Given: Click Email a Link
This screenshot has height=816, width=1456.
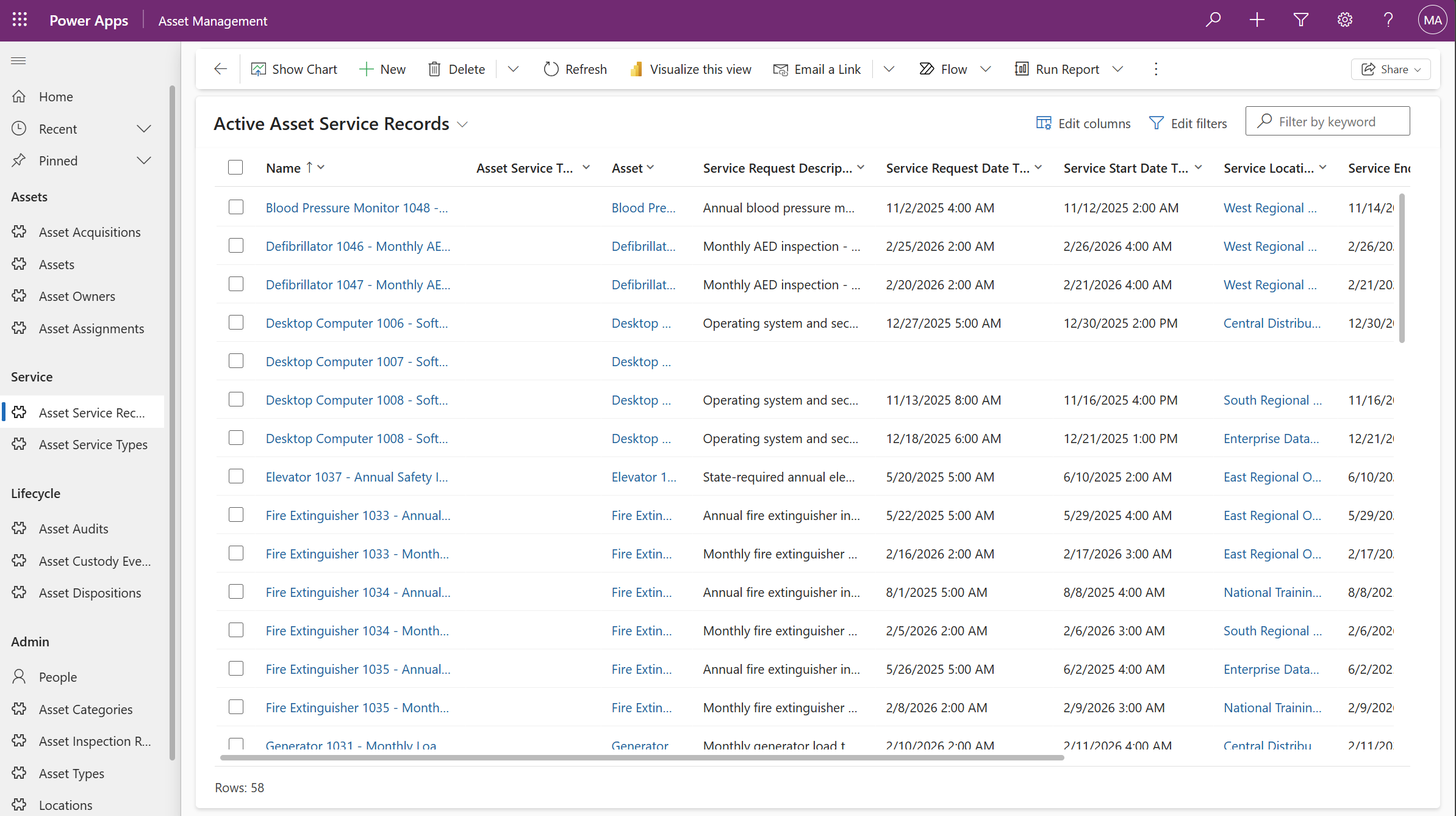Looking at the screenshot, I should 817,69.
